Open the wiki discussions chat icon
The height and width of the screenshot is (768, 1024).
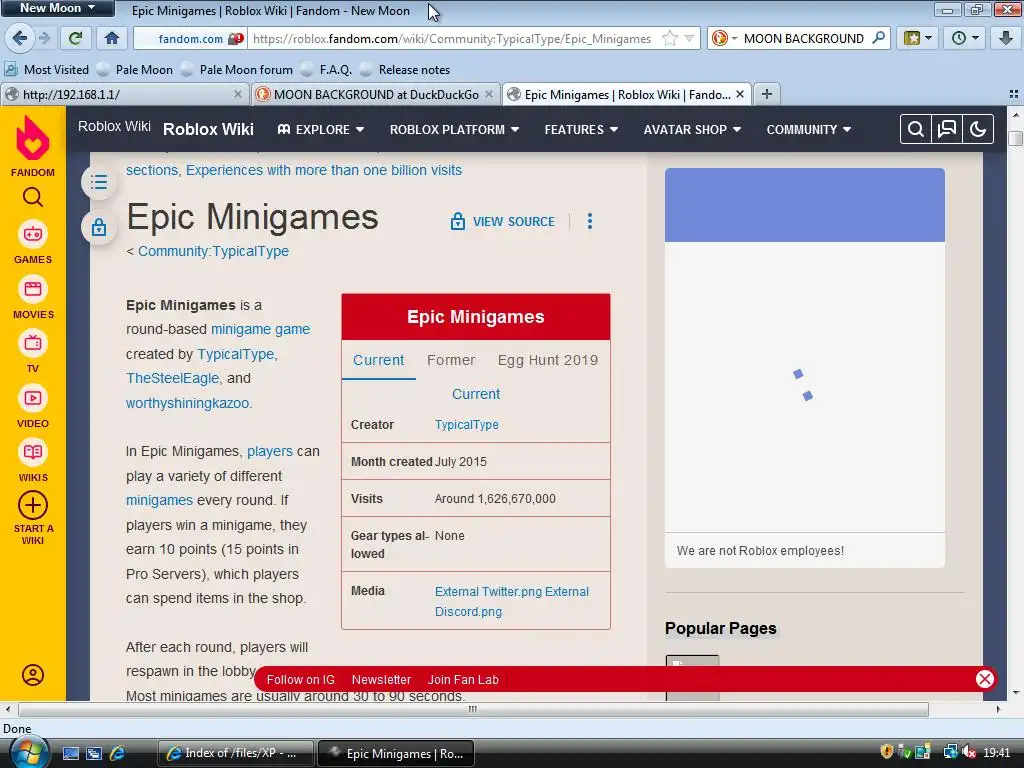[947, 129]
